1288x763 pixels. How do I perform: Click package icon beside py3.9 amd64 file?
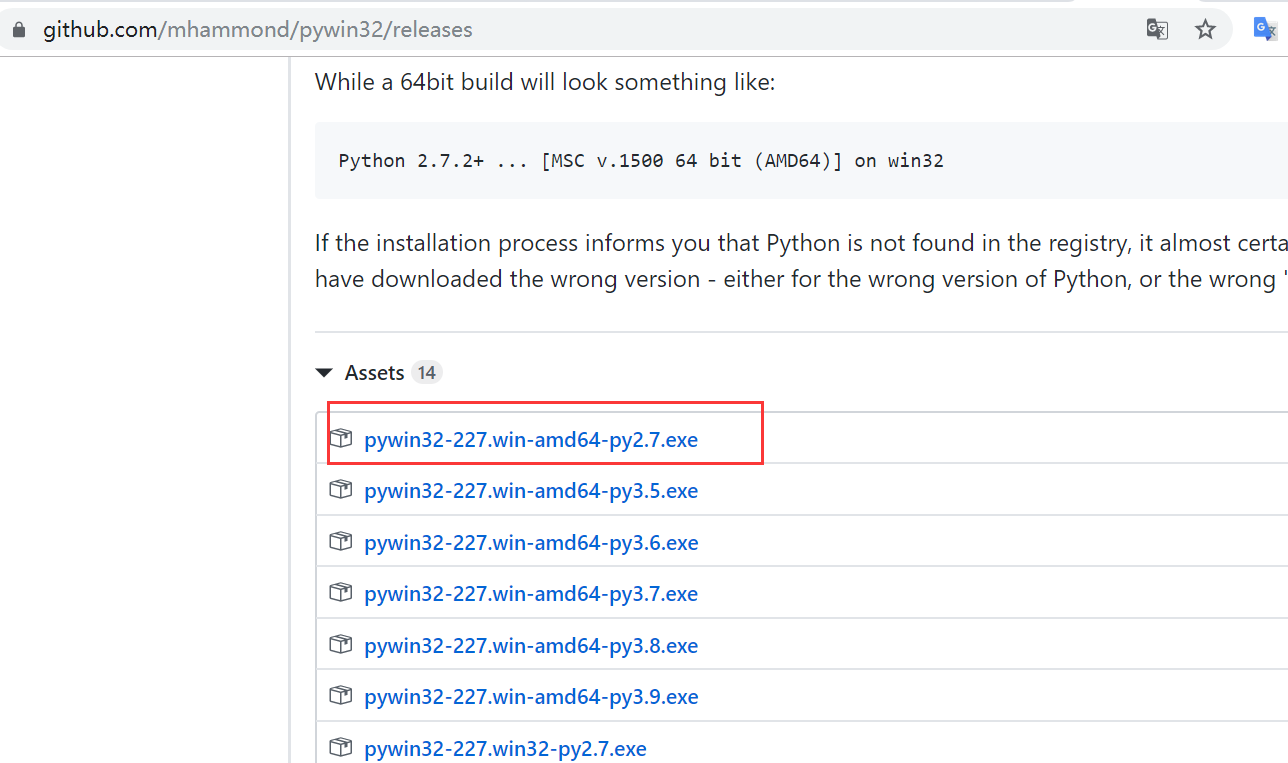(341, 696)
